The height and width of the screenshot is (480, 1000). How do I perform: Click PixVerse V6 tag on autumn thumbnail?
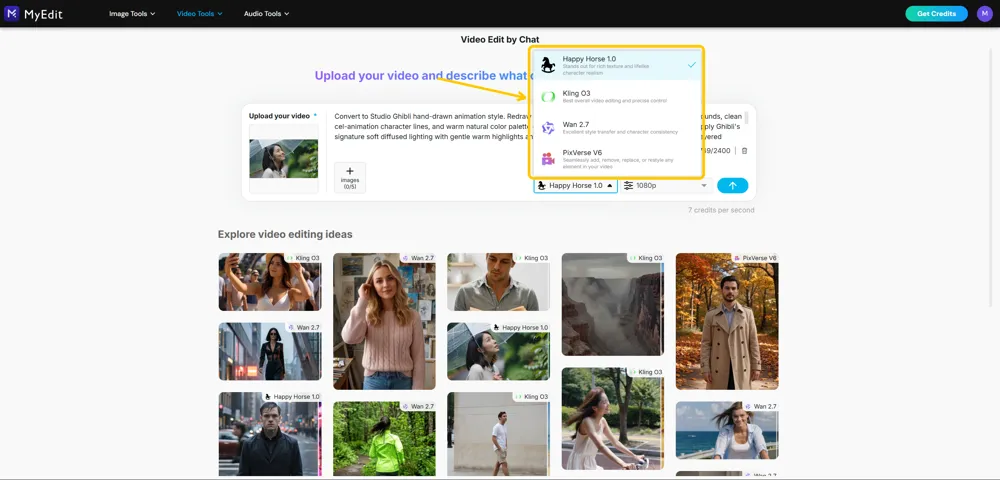pyautogui.click(x=755, y=258)
